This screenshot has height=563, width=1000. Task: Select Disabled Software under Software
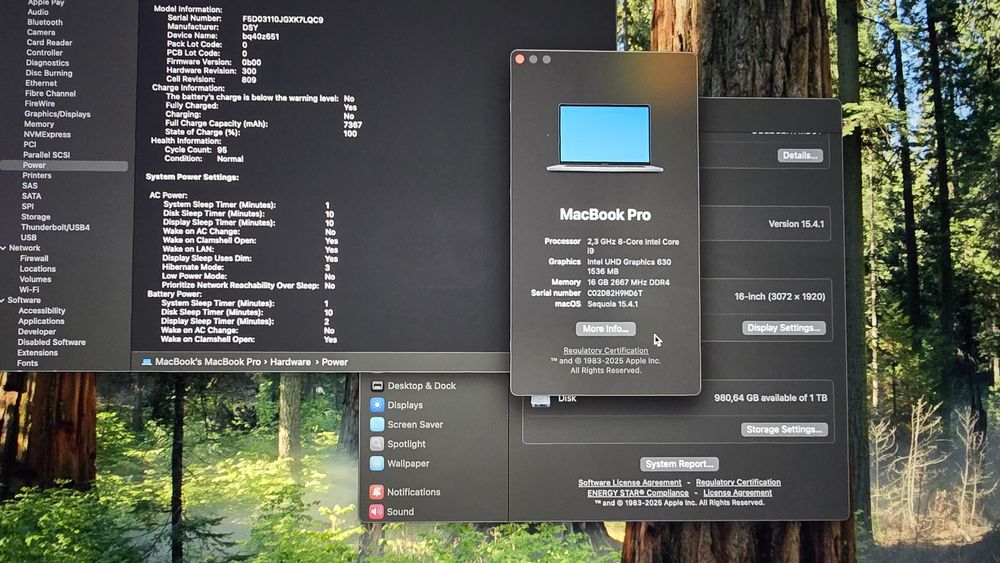(52, 342)
